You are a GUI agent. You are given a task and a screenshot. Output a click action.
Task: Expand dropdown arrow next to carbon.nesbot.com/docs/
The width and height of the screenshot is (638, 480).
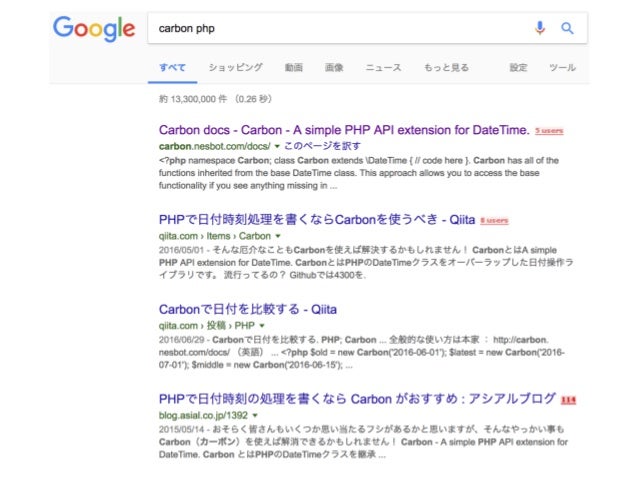(x=277, y=146)
